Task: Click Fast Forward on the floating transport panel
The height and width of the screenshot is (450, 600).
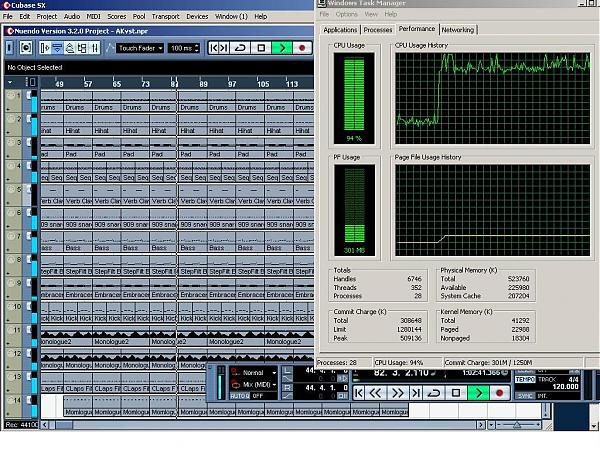Action: [x=397, y=393]
